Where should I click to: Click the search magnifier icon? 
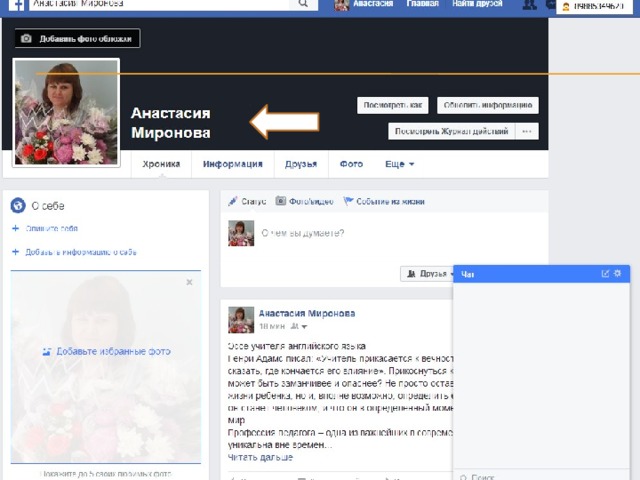tap(303, 5)
